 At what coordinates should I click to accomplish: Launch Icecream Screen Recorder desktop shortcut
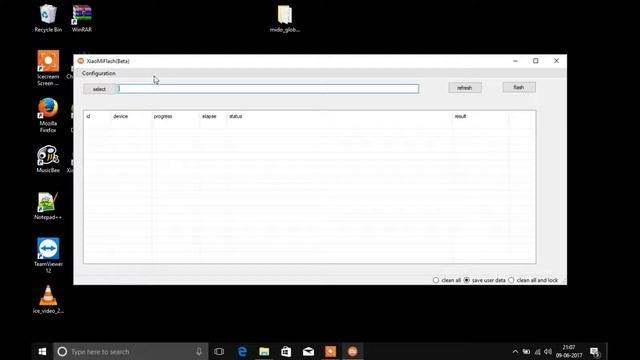[48, 68]
